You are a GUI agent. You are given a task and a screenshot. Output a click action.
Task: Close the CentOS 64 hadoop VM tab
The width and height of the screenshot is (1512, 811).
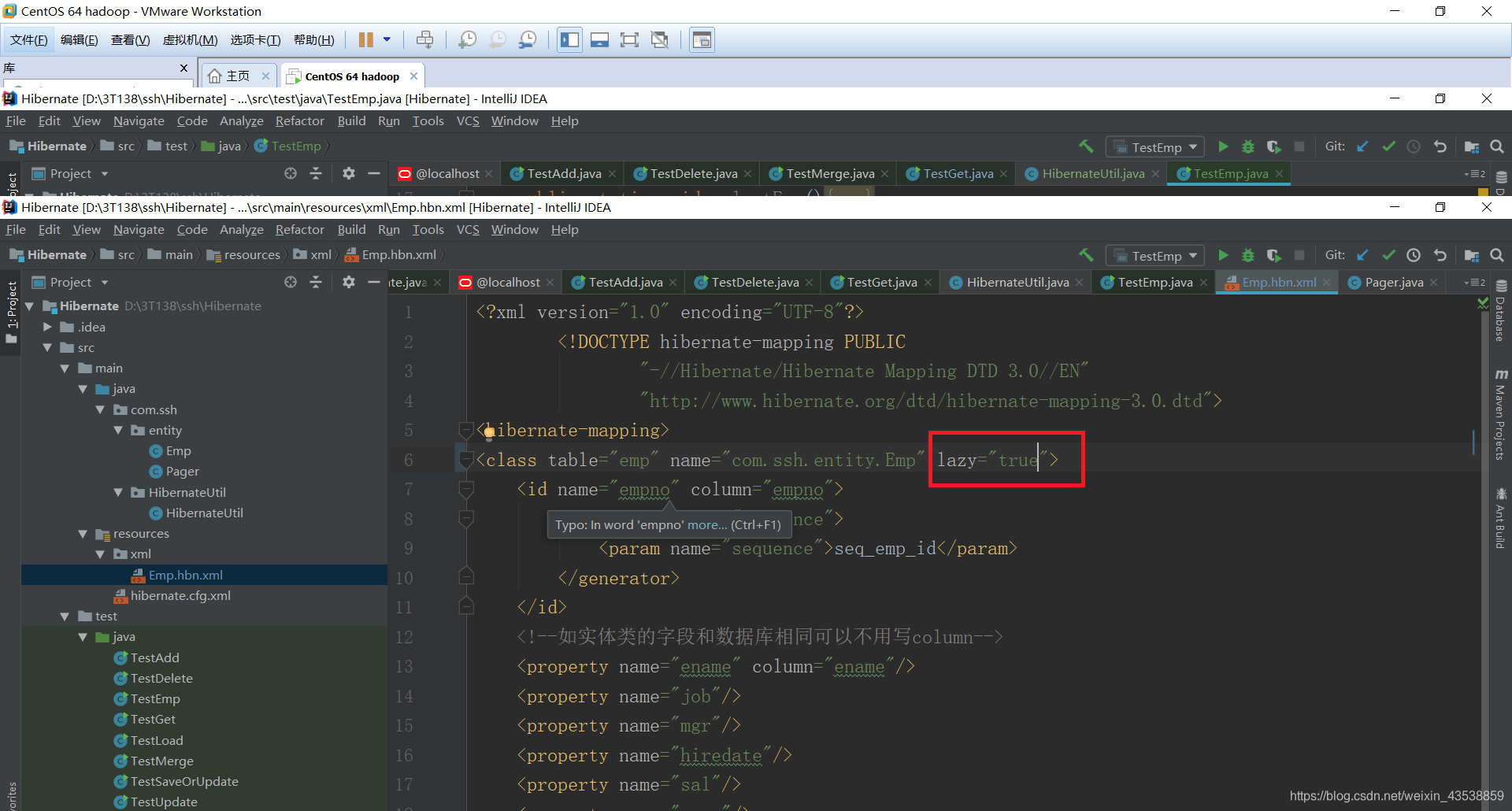point(413,76)
